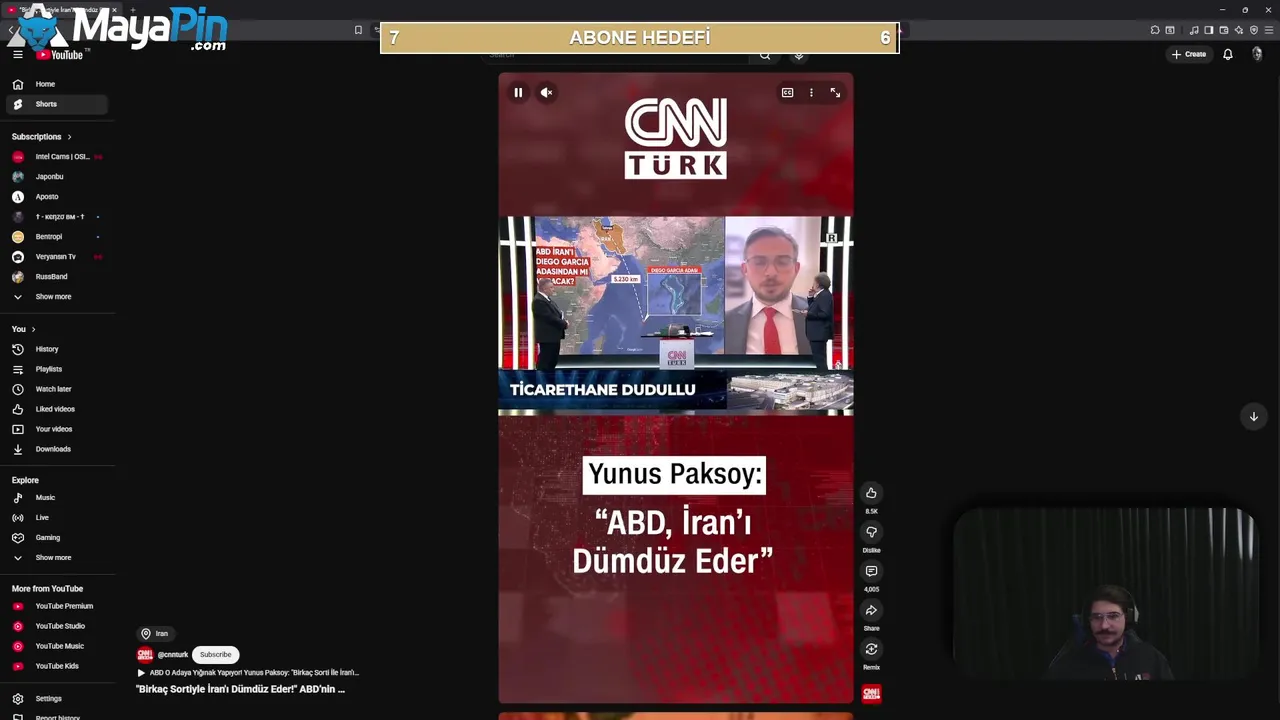Toggle closed captions on the Short
Screen dimensions: 1280x720
coord(787,92)
